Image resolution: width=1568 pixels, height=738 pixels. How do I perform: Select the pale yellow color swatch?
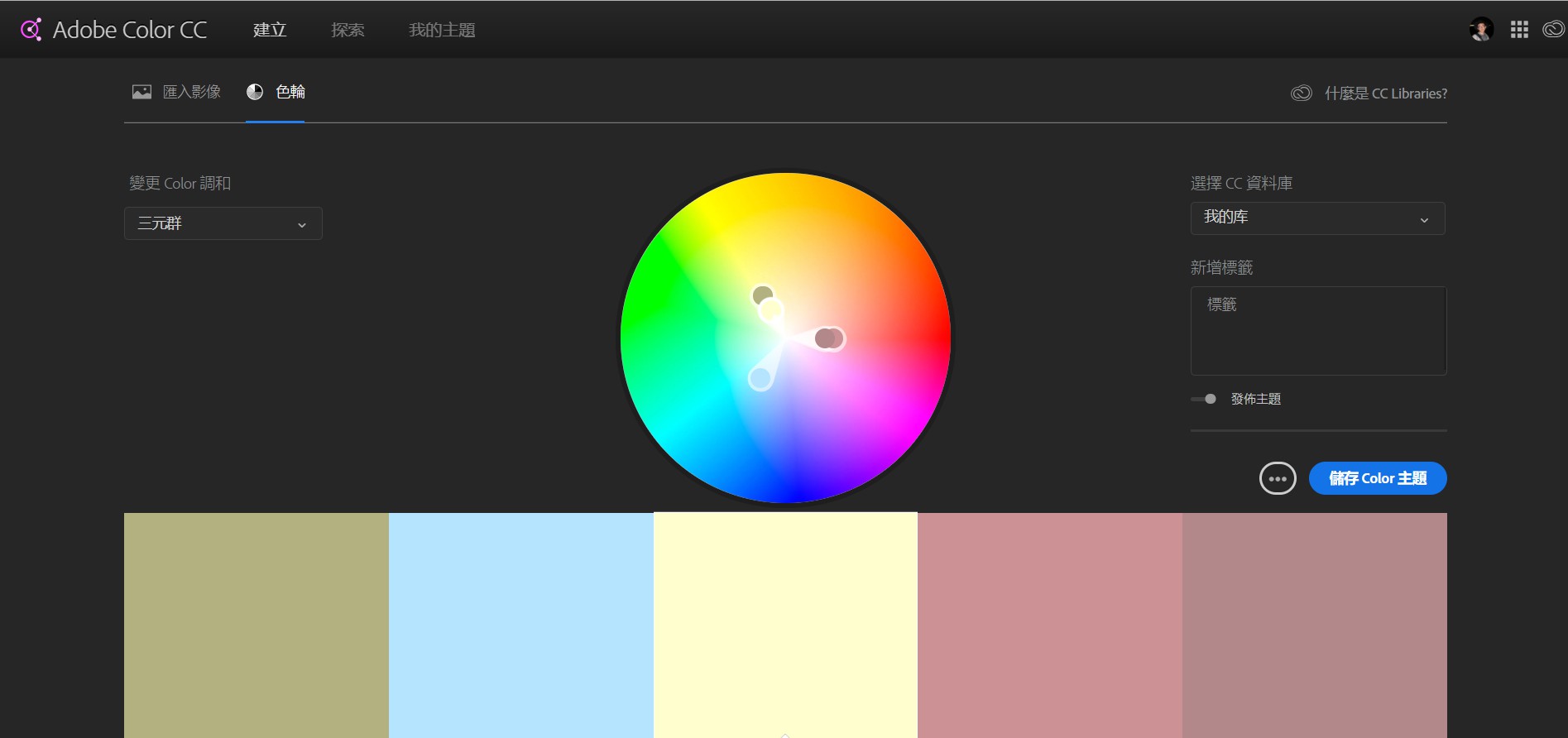click(x=785, y=625)
